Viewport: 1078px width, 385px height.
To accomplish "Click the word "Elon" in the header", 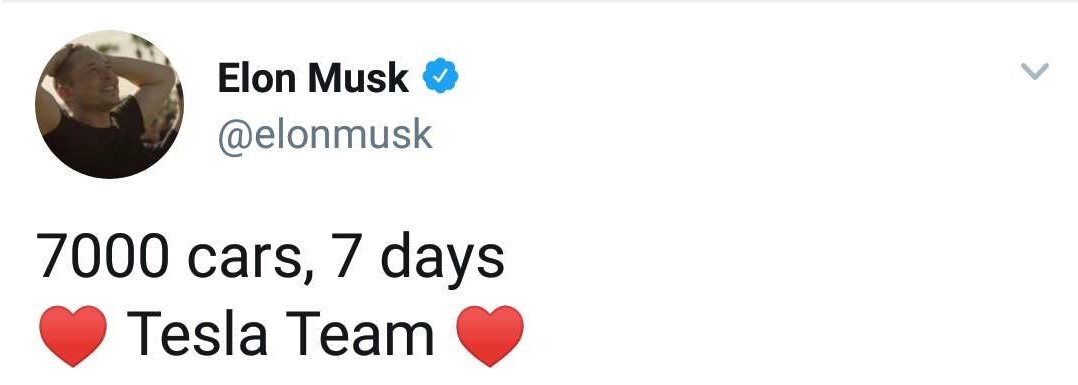I will 258,78.
